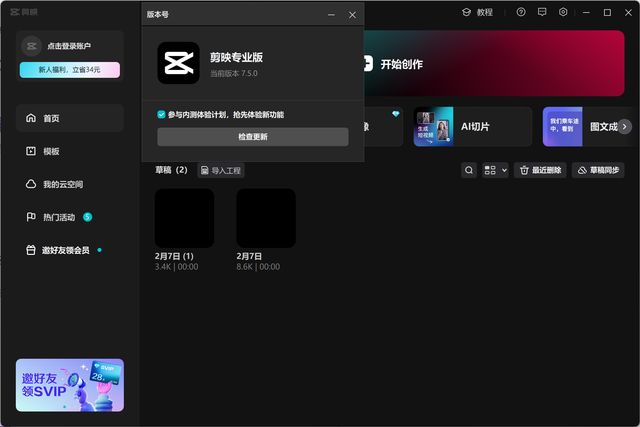Viewport: 640px width, 427px height.
Task: Click the current version 7.5.0 text
Action: coord(234,73)
